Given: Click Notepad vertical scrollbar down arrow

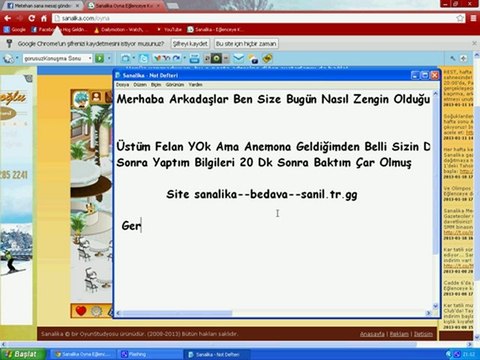Looking at the screenshot, I should 435,306.
